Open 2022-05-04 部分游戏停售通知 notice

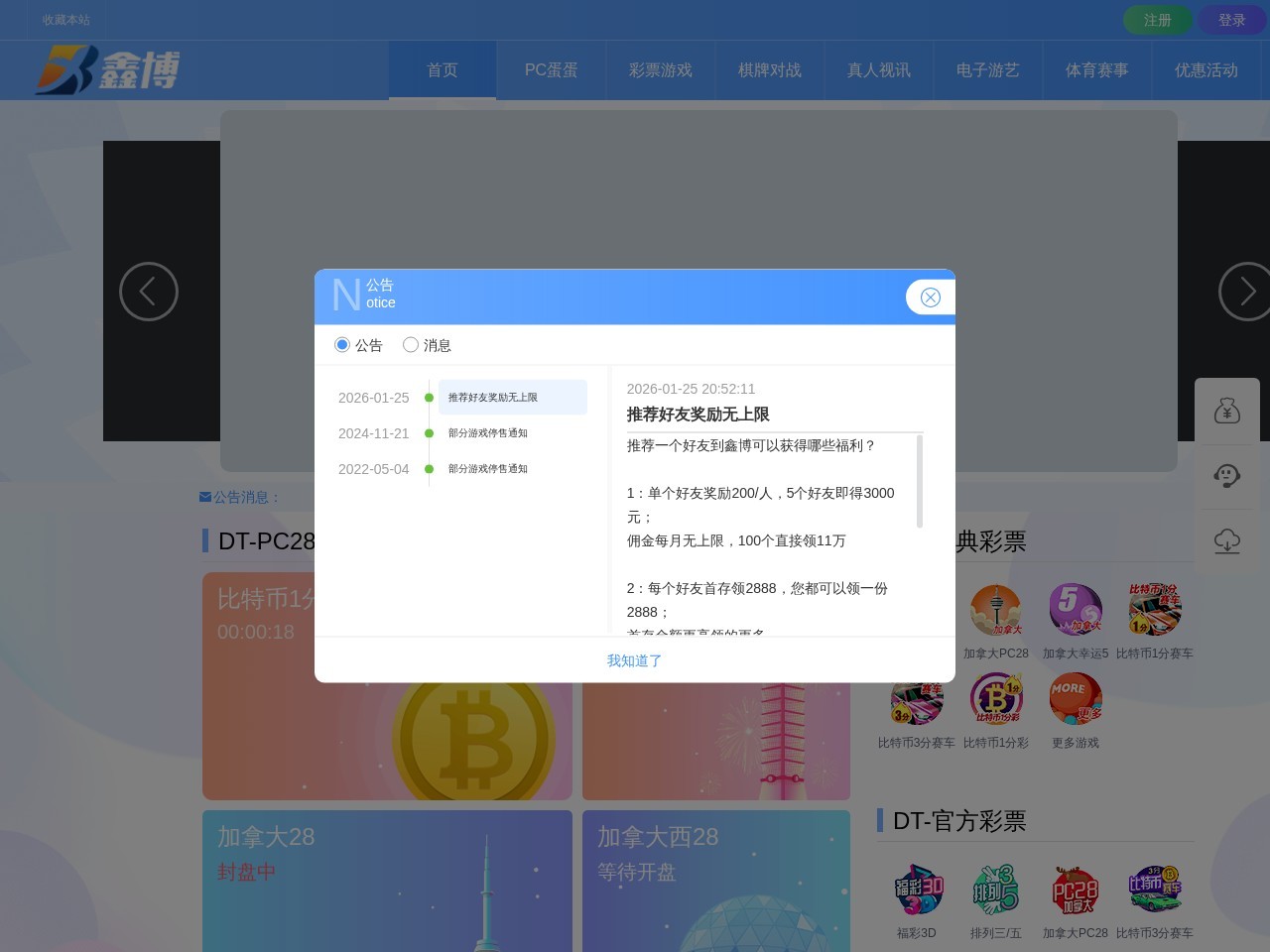(488, 469)
